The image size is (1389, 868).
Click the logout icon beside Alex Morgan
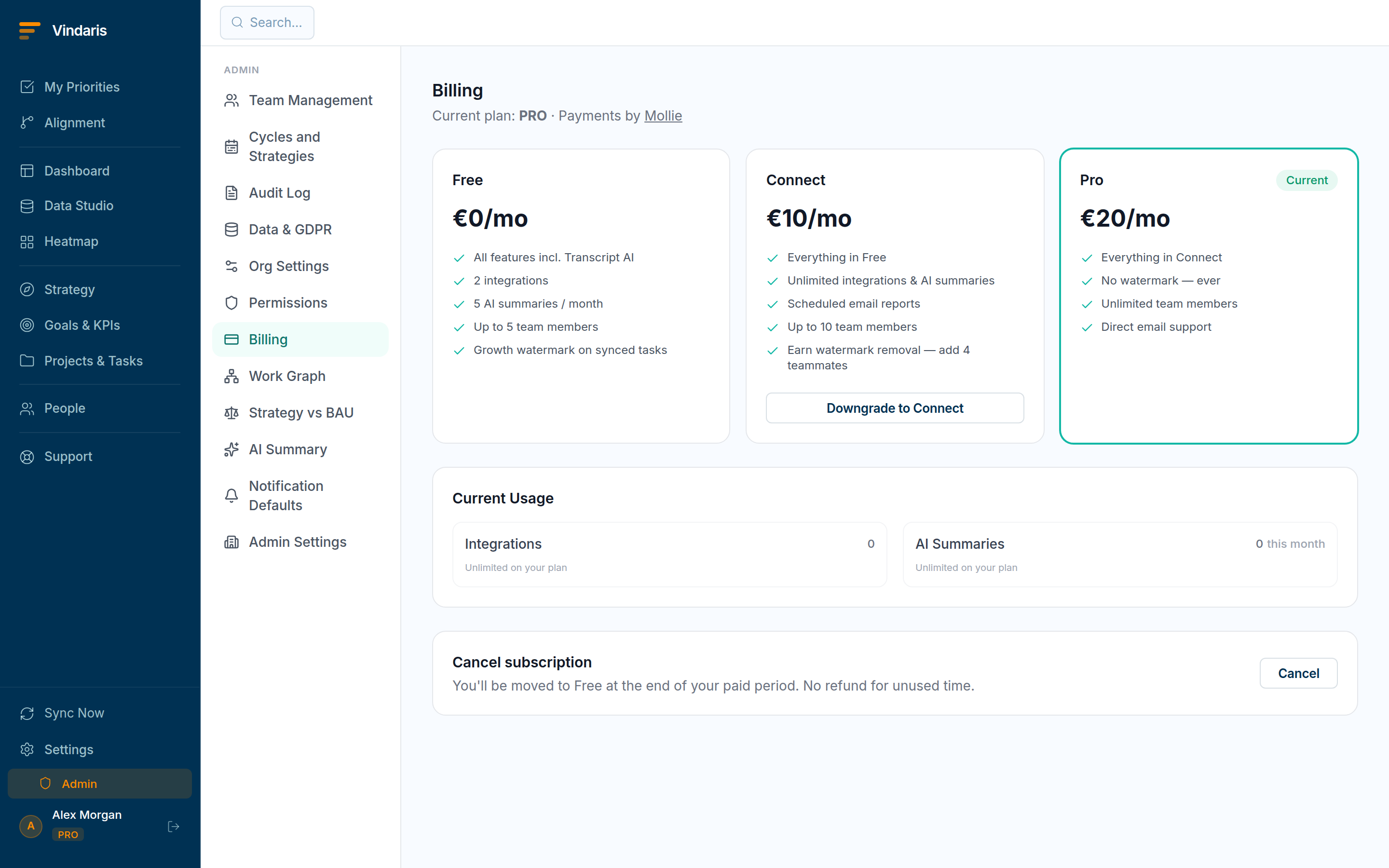click(173, 826)
